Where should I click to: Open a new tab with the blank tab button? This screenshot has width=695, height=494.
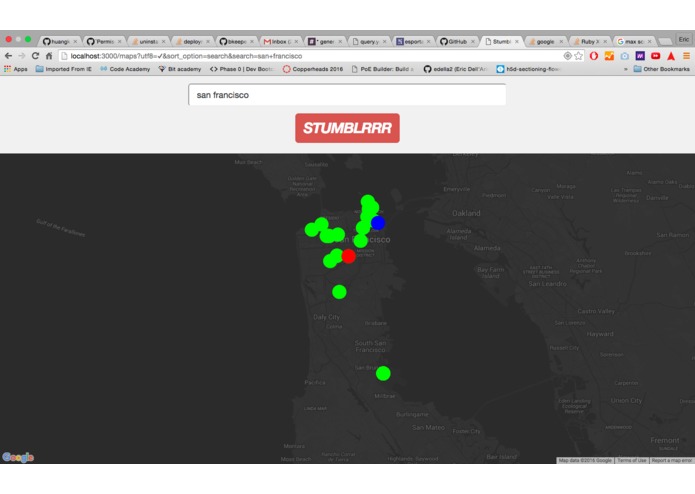pos(665,42)
